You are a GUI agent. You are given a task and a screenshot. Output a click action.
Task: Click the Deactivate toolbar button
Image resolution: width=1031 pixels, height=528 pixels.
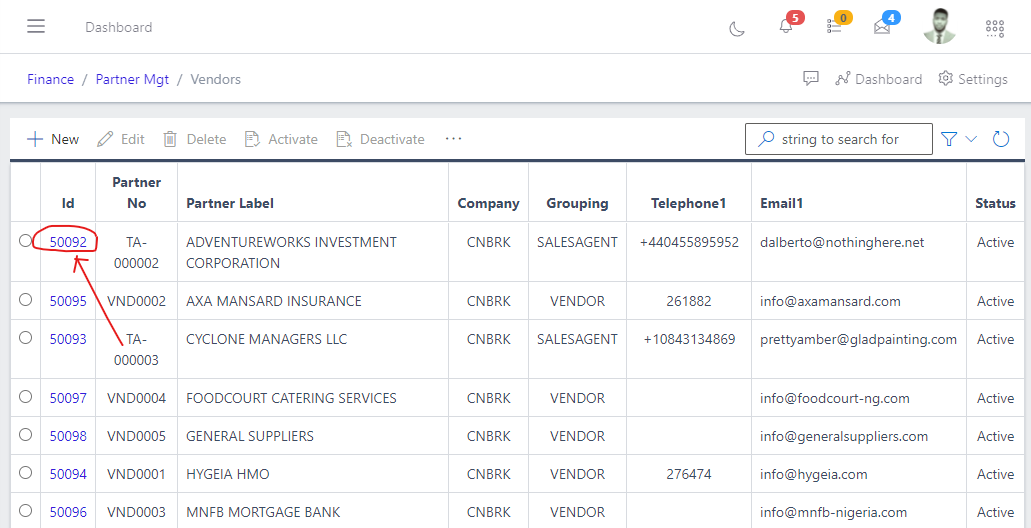[x=380, y=139]
